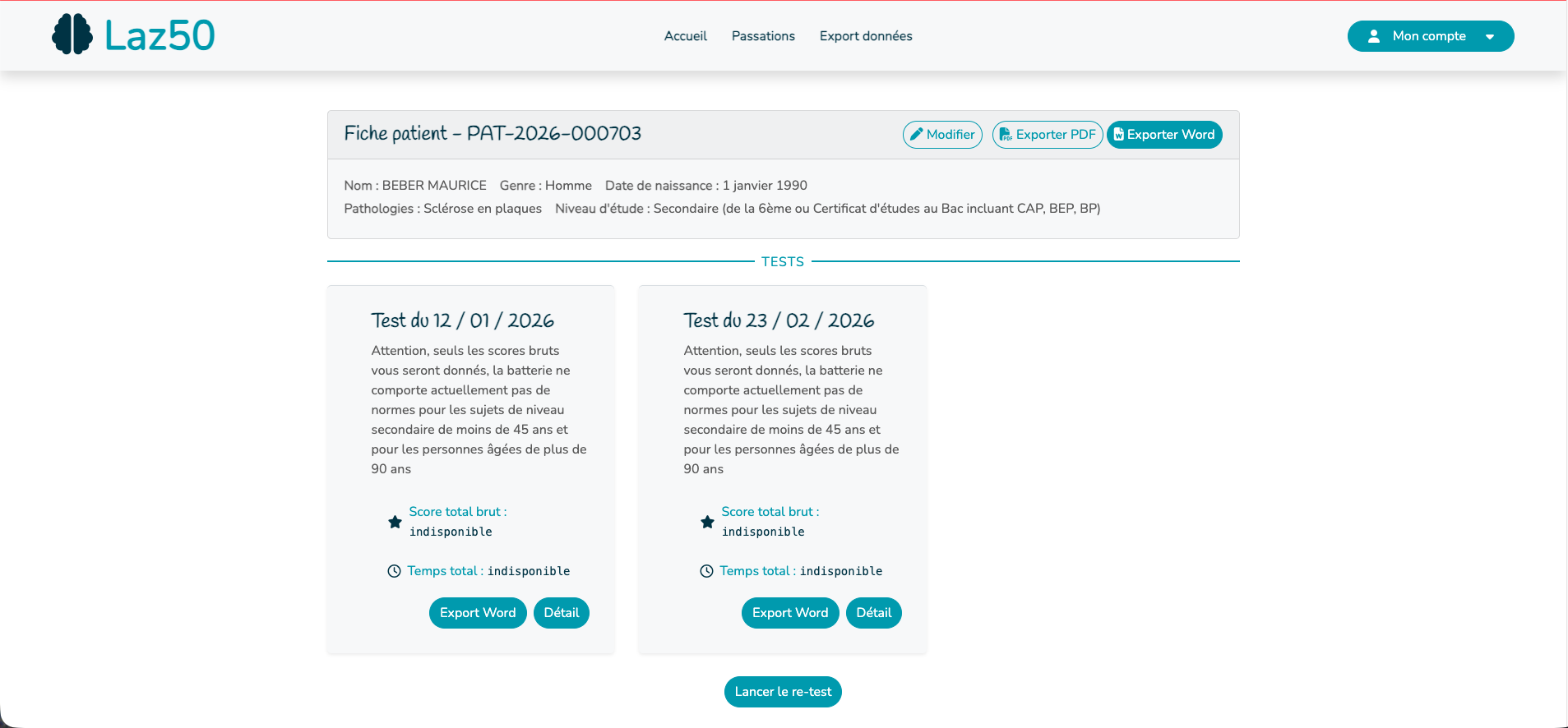Viewport: 1568px width, 728px height.
Task: Go to the Passations page
Action: pos(763,36)
